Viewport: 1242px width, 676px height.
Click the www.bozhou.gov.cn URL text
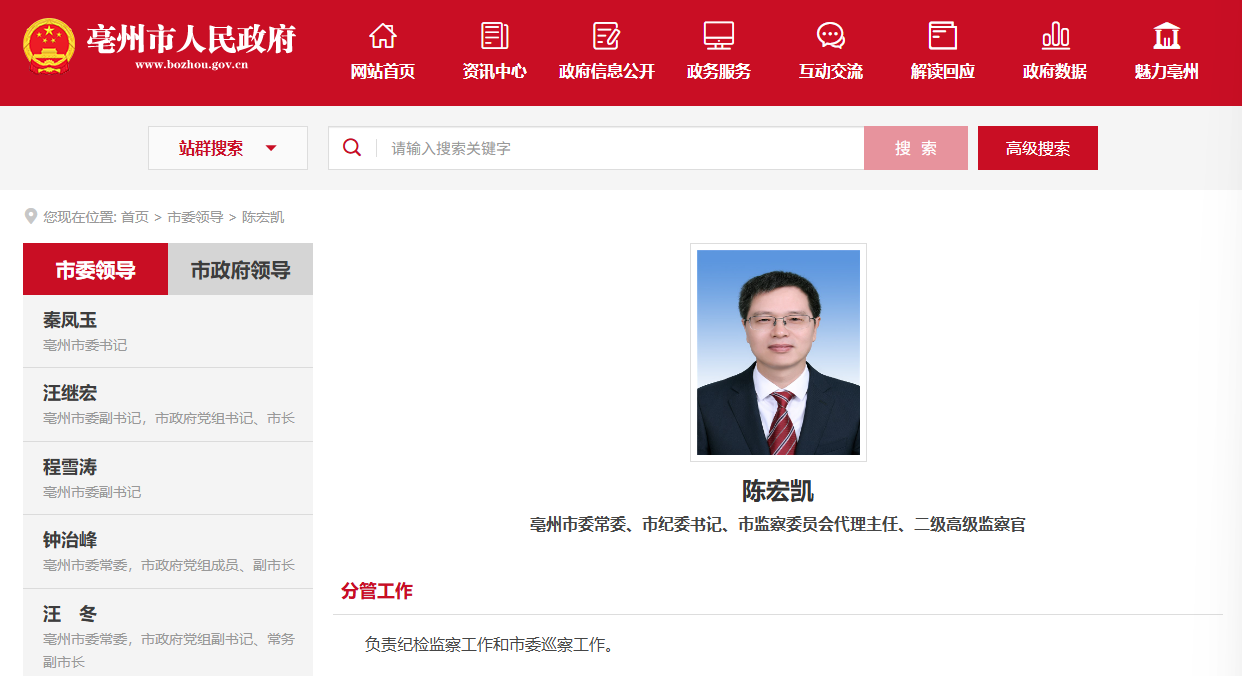[x=191, y=65]
